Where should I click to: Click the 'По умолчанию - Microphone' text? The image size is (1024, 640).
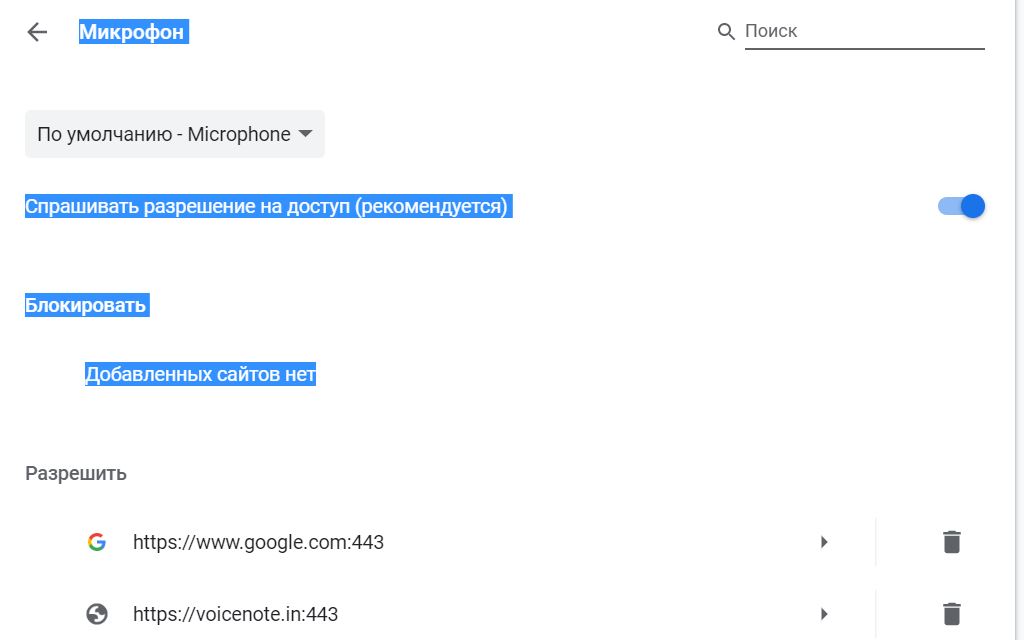163,134
